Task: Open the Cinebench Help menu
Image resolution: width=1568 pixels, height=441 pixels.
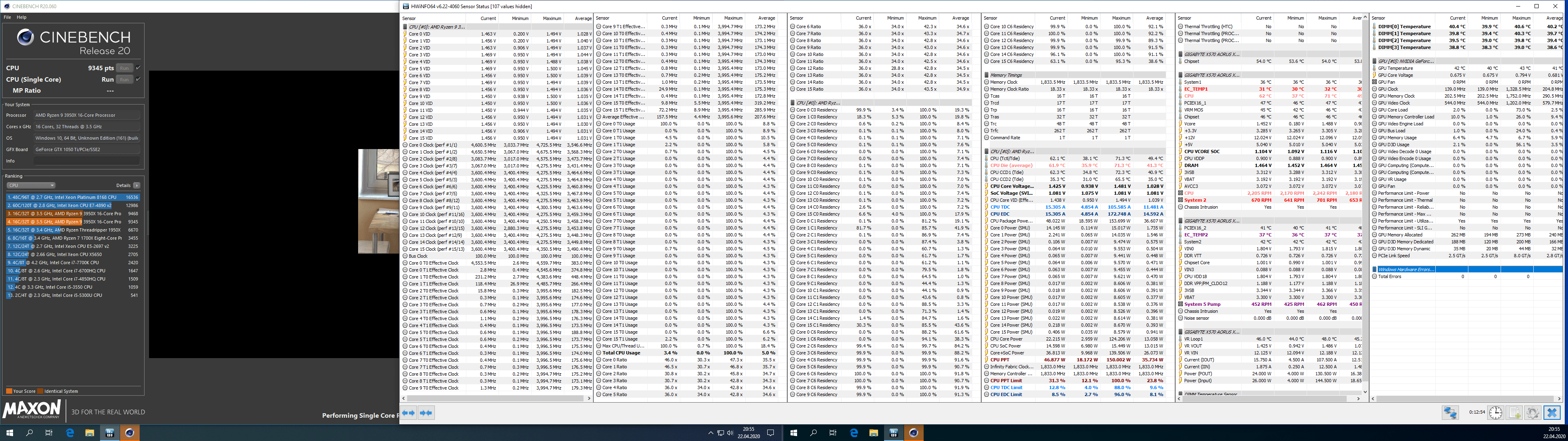Action: [21, 17]
